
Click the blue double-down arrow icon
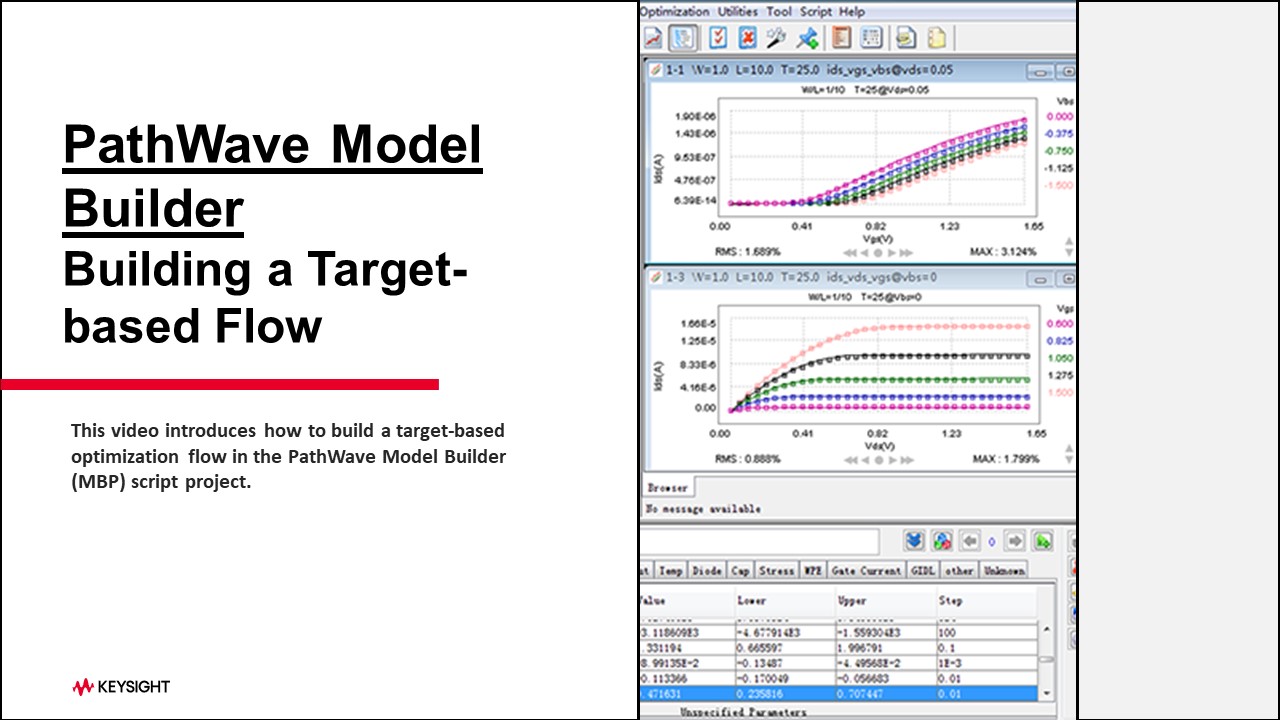coord(914,541)
